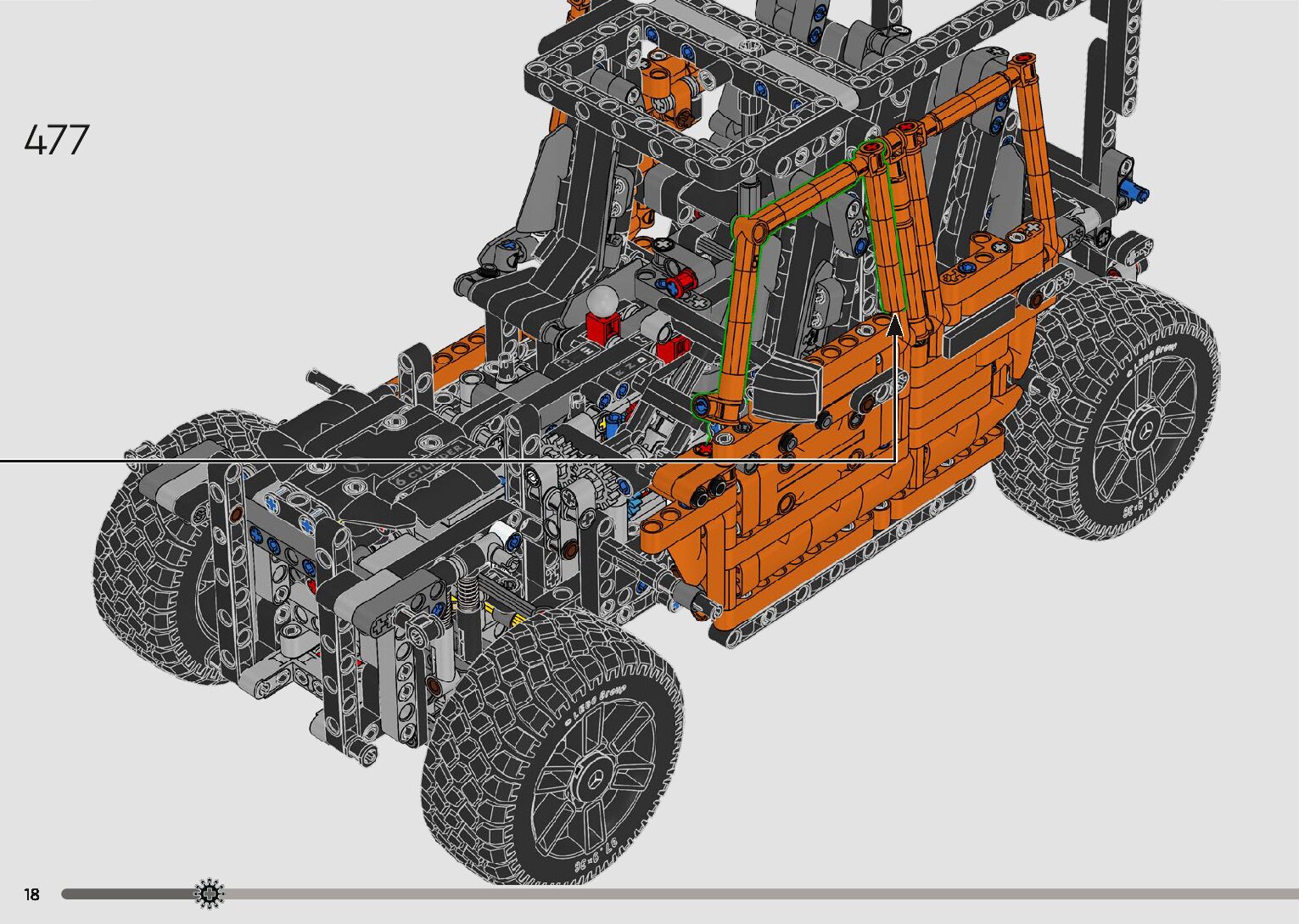Select the Mercedes star on the rear wheel hub
This screenshot has width=1299, height=924.
pyautogui.click(x=1141, y=426)
